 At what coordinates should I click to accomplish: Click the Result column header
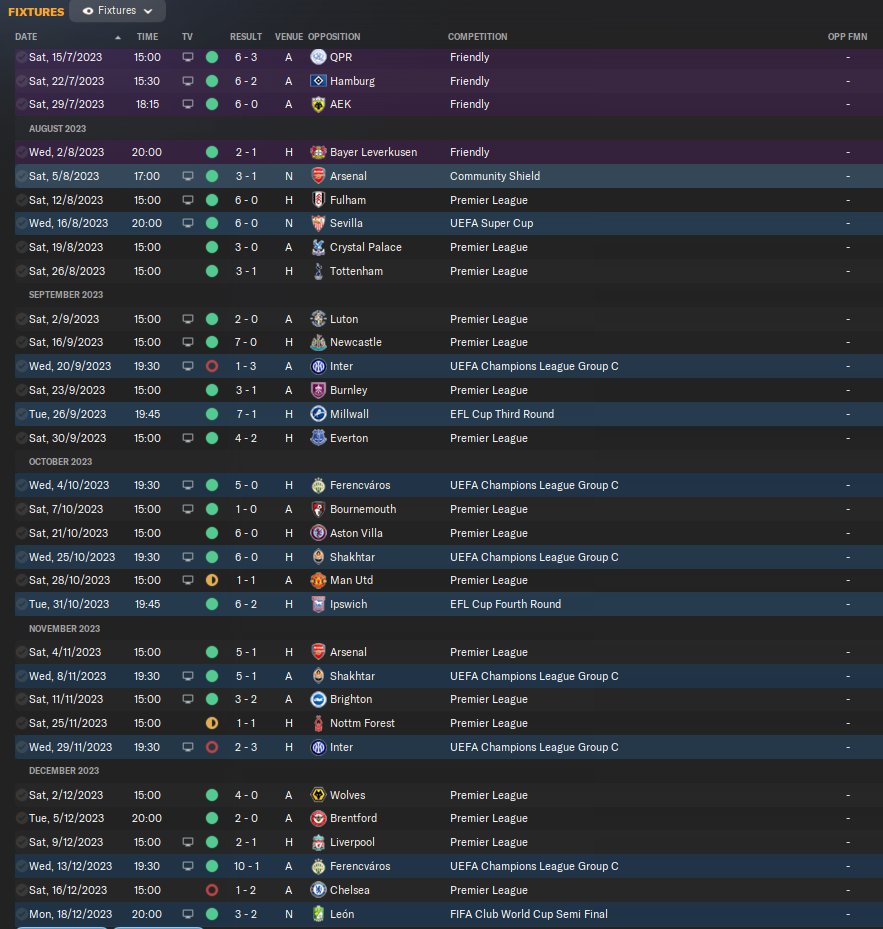[x=245, y=37]
